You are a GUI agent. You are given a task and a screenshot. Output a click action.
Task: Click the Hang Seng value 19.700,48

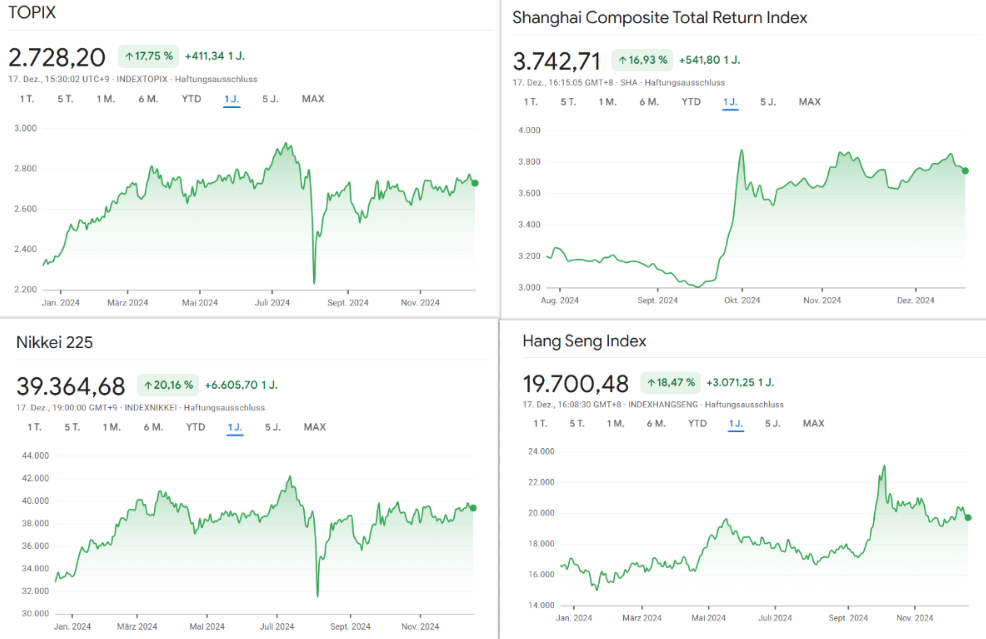tap(576, 384)
